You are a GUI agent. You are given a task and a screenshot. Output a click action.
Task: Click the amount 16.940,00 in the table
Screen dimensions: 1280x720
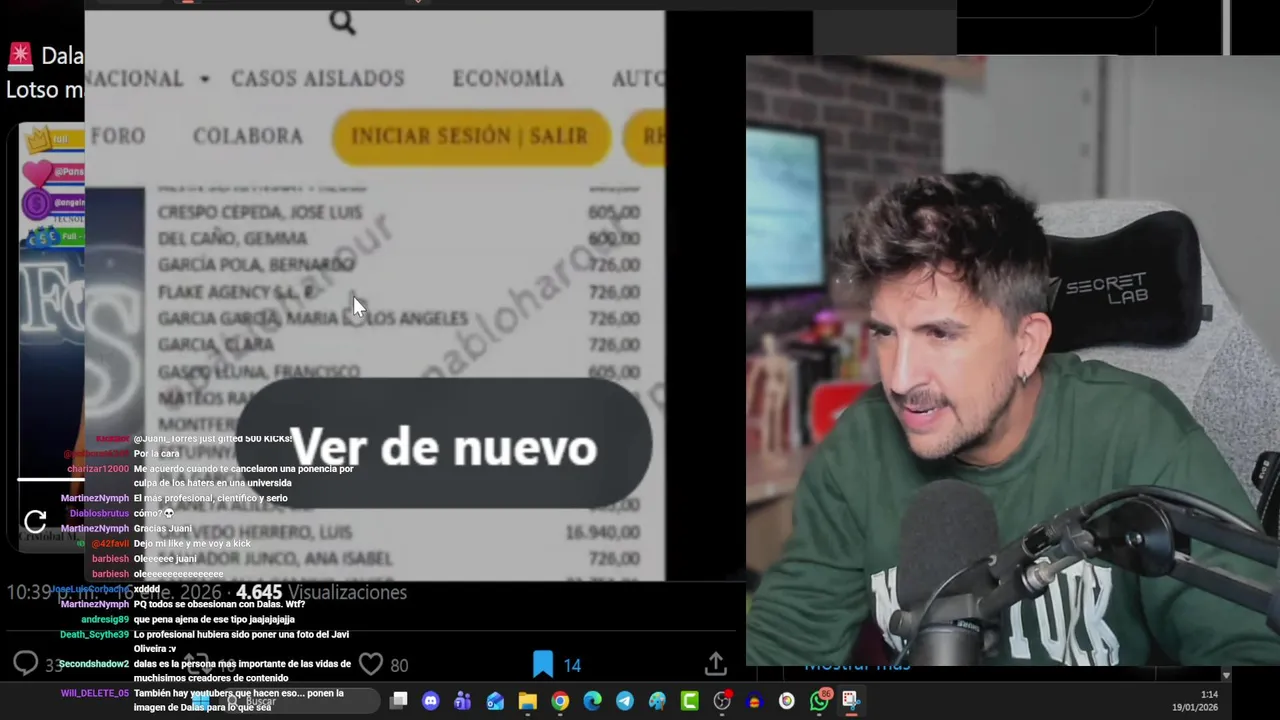coord(602,533)
